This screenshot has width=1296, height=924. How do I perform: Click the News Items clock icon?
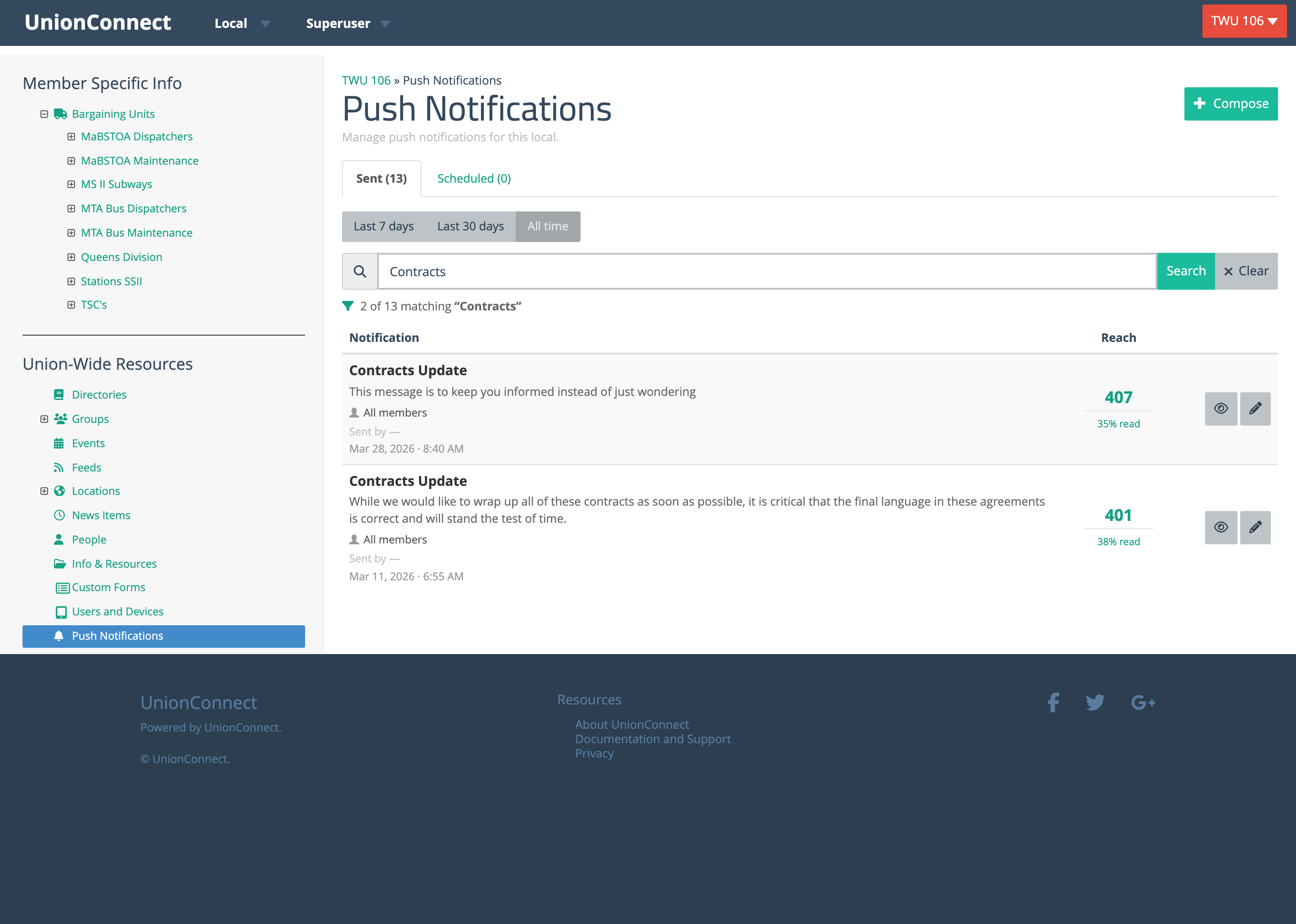[x=59, y=515]
